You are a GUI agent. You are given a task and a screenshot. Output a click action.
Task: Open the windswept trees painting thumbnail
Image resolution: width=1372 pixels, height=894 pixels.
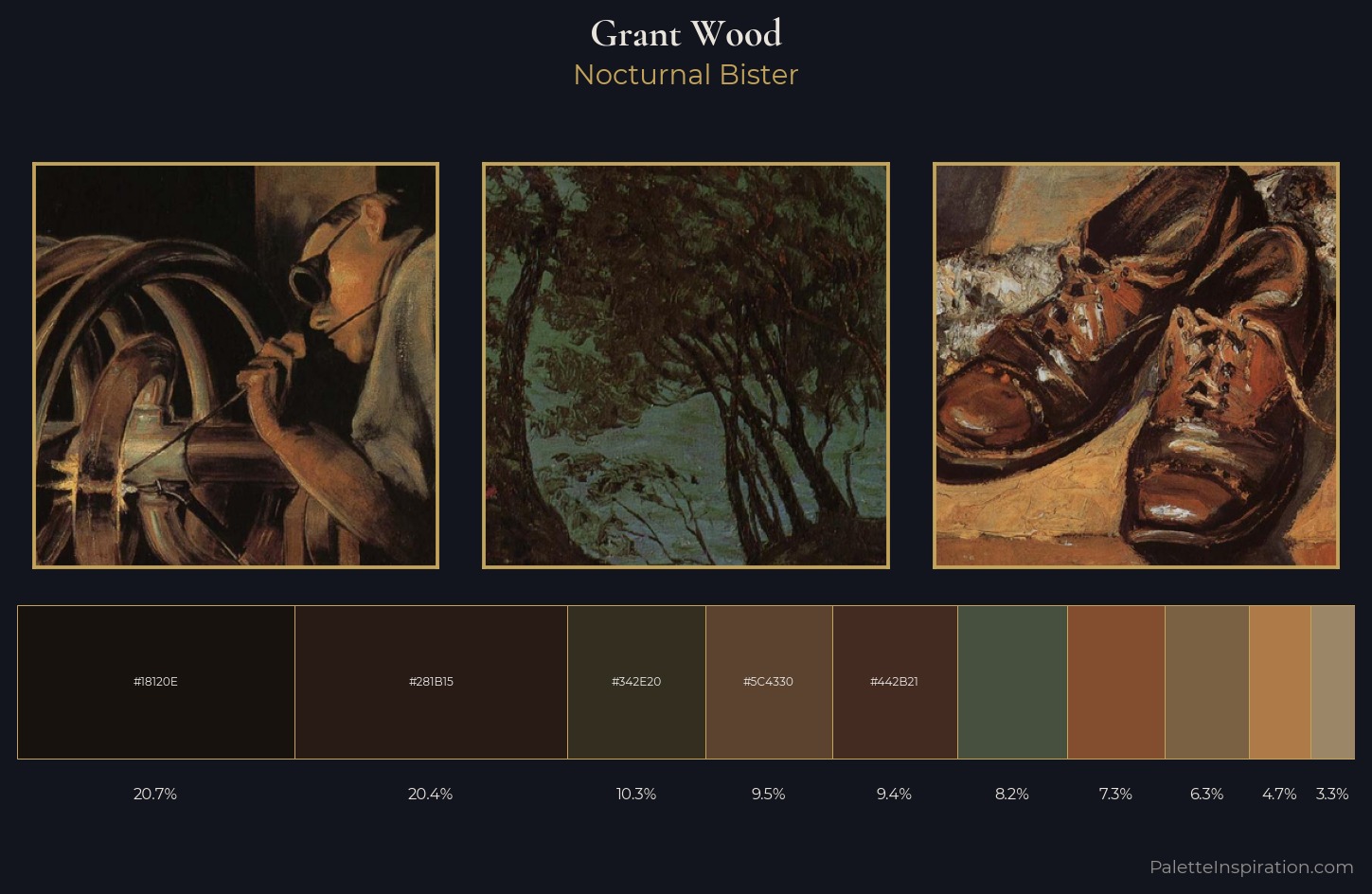(686, 366)
